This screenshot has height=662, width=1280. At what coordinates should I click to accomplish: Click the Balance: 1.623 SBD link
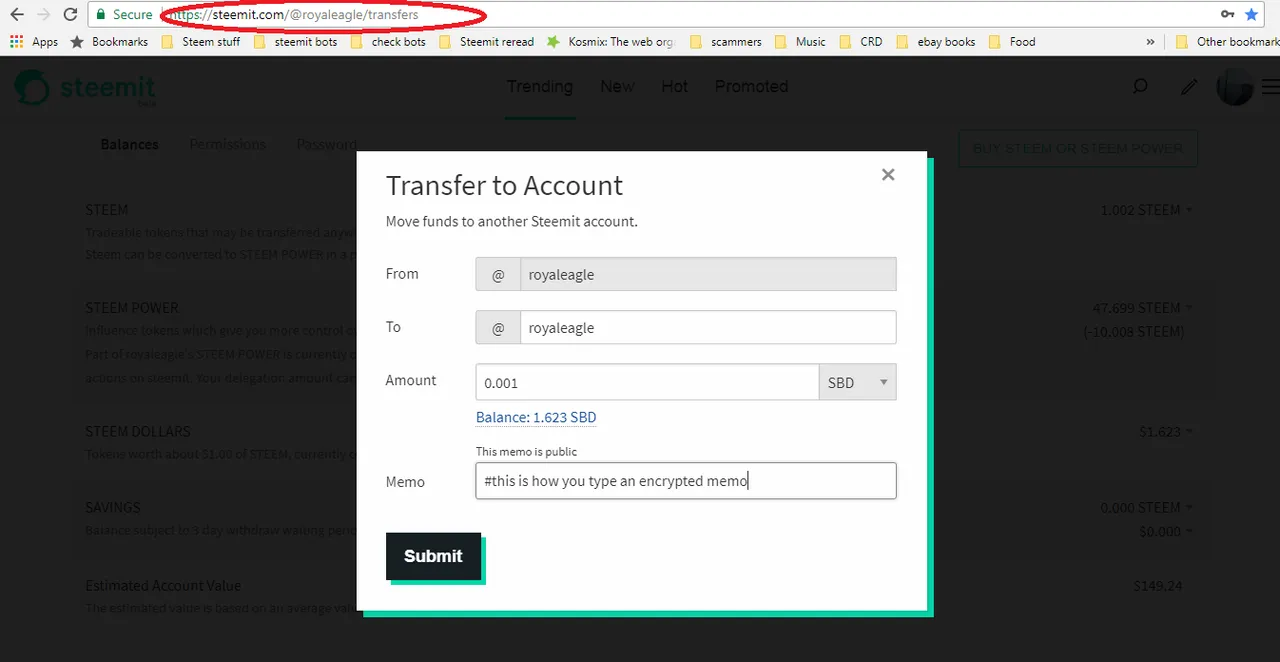pos(536,418)
